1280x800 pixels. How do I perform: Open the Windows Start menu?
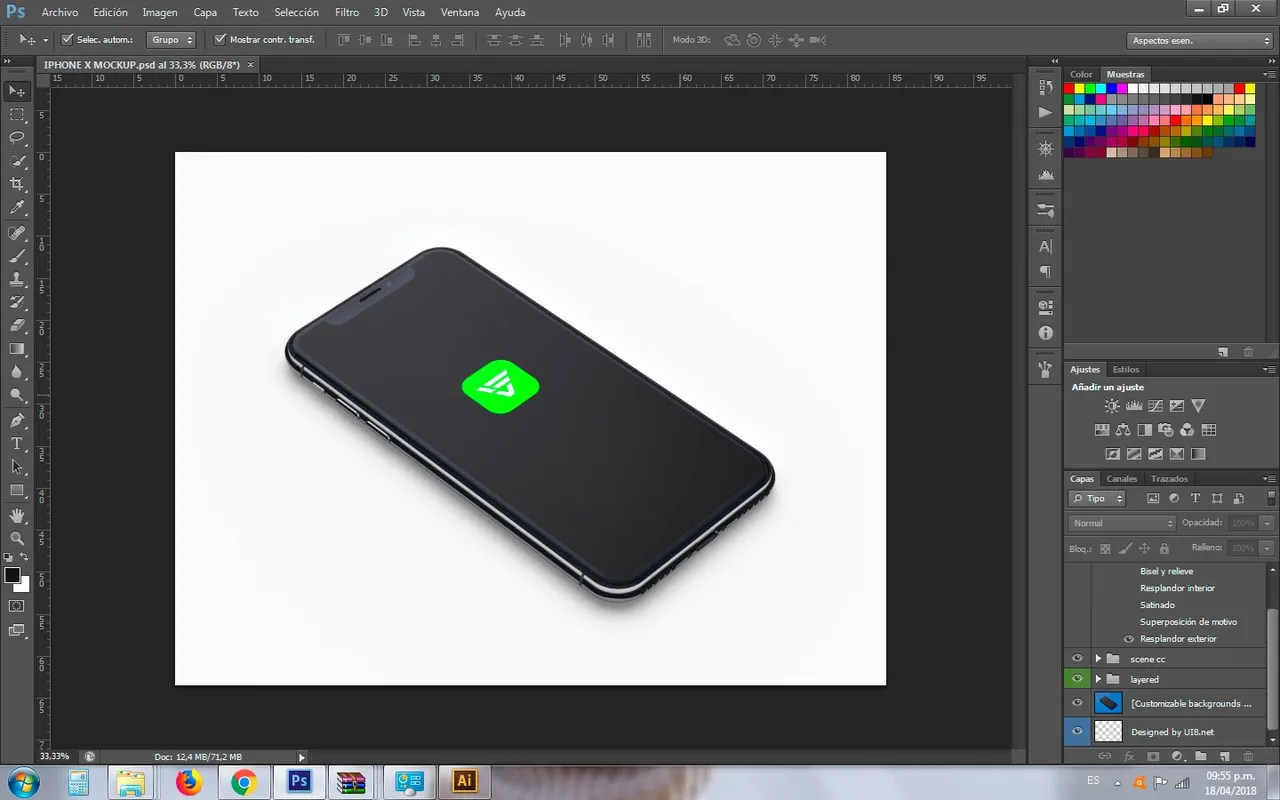point(22,782)
